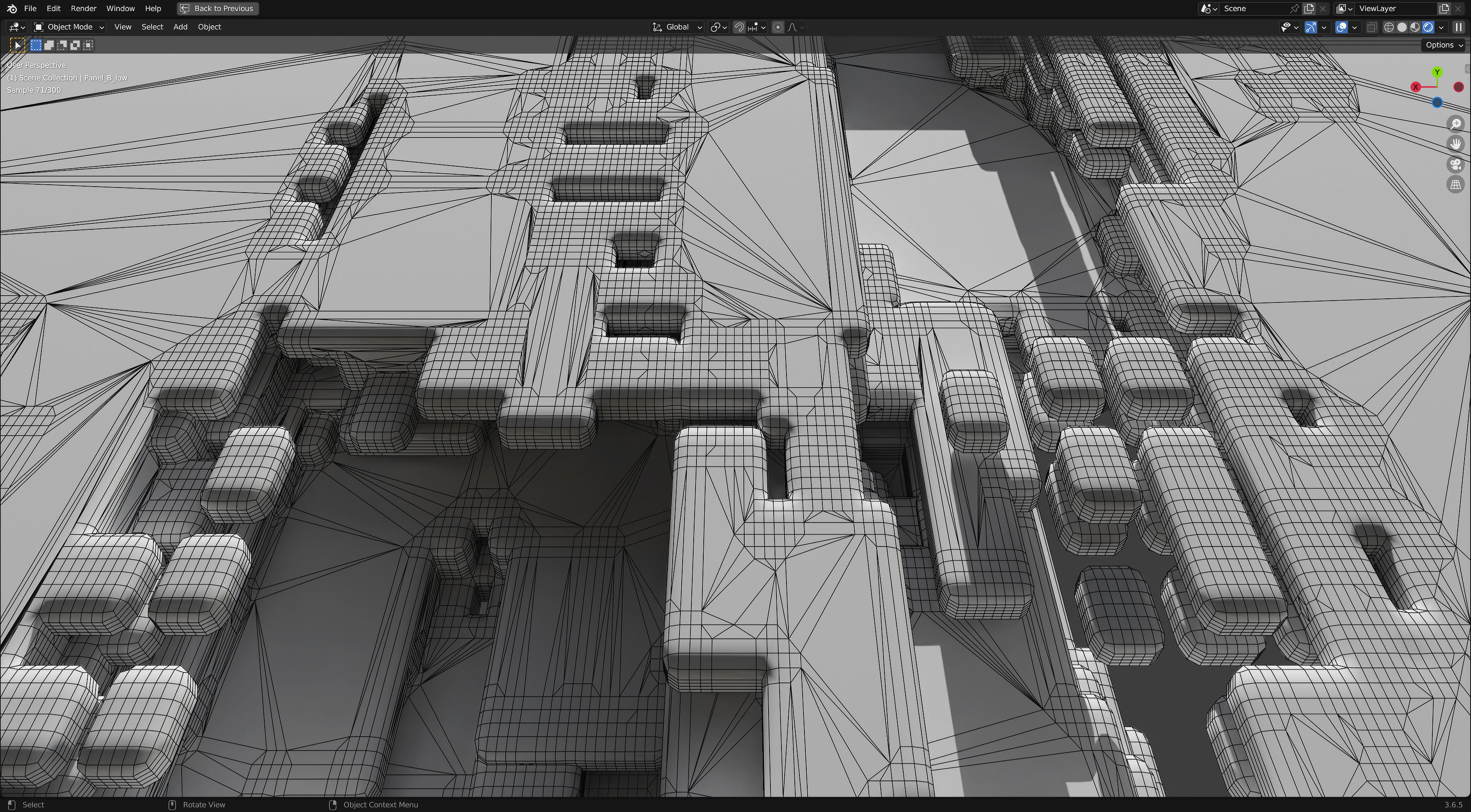Click the blue negative Z axis gizmo
The image size is (1471, 812).
pos(1437,102)
